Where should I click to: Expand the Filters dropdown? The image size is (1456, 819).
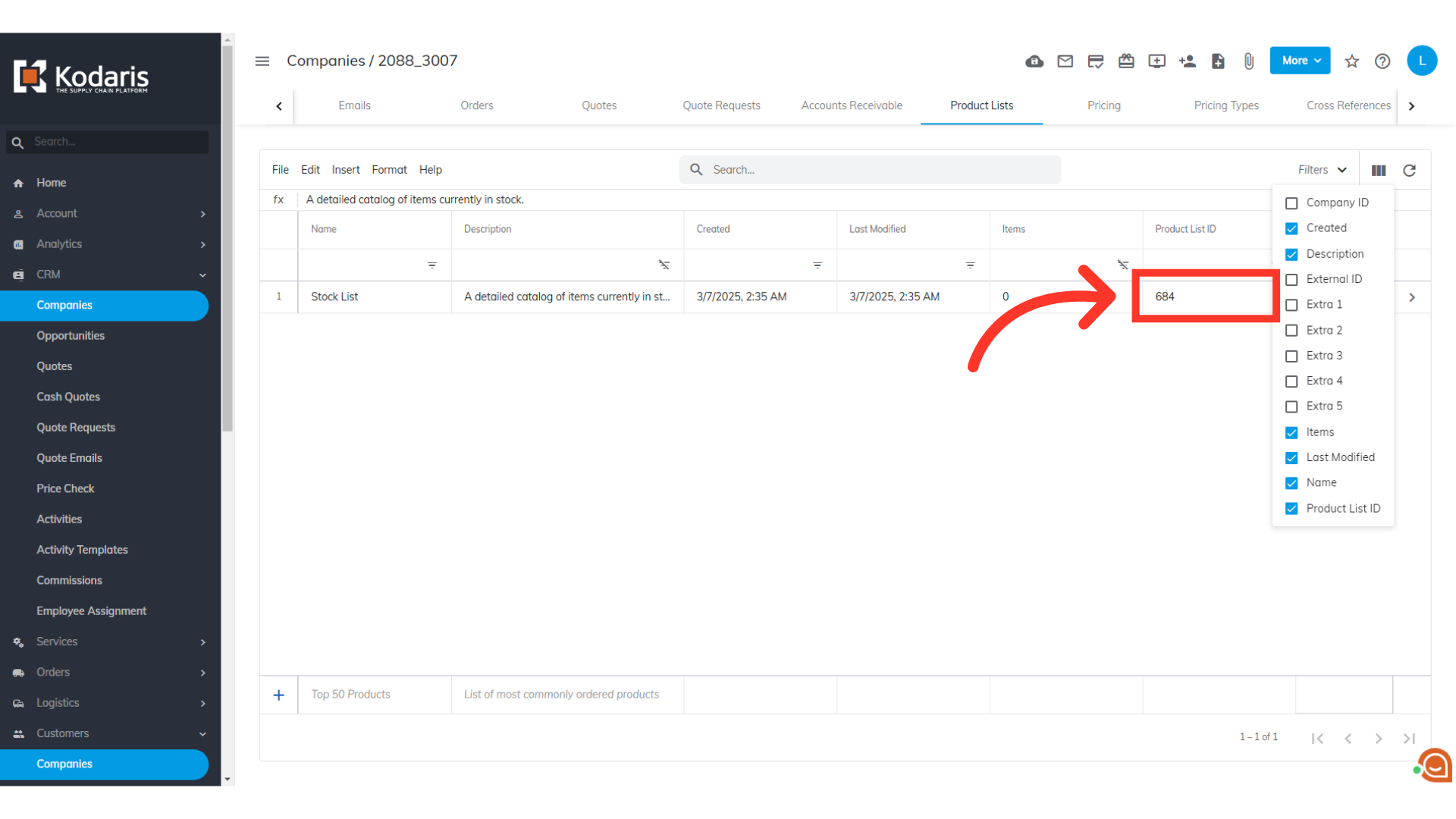[1322, 170]
